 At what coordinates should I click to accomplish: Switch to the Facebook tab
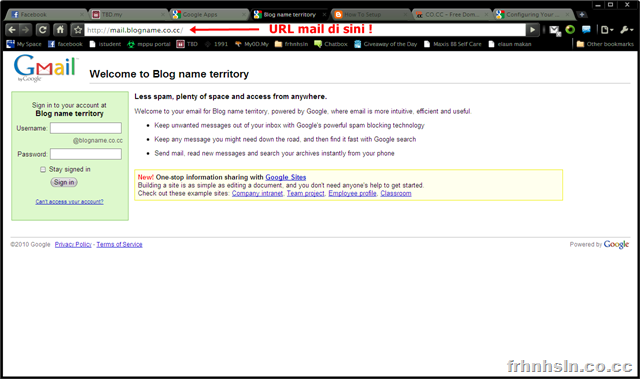point(46,14)
